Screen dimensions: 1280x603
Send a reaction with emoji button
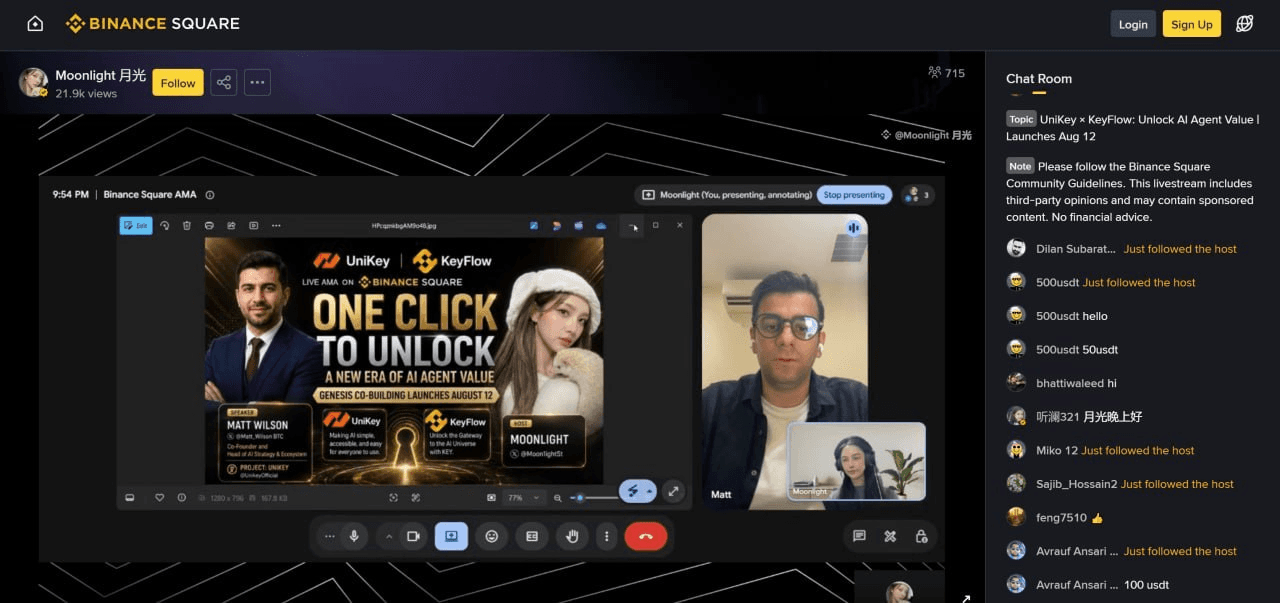(x=491, y=537)
